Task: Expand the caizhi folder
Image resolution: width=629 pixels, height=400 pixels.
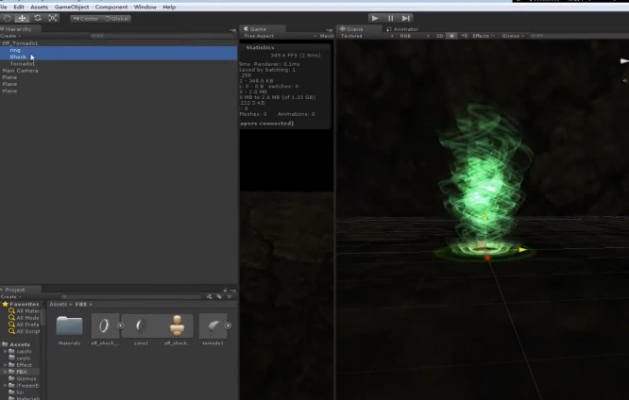Action: 5,351
